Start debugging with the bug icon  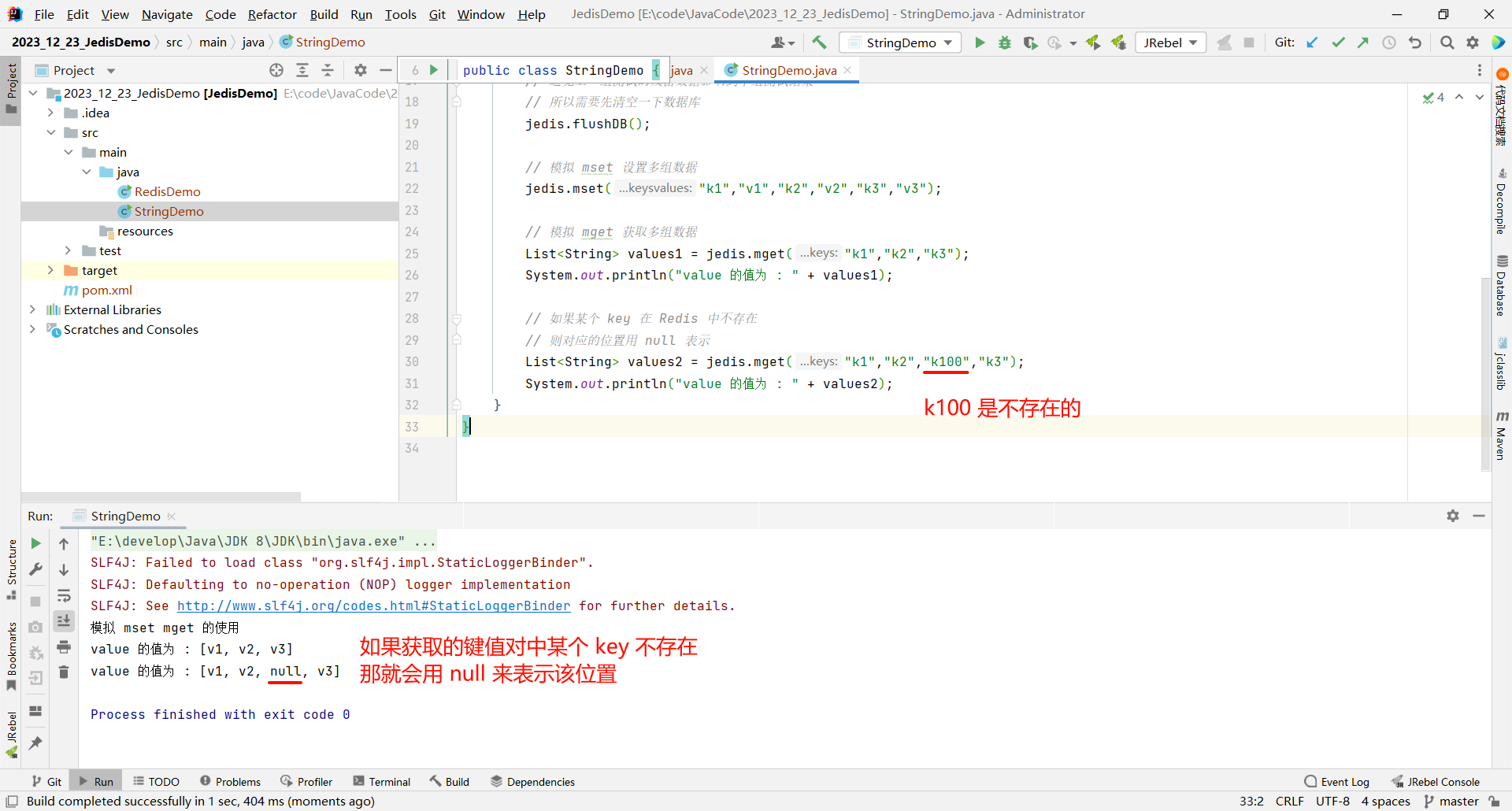pyautogui.click(x=1005, y=43)
